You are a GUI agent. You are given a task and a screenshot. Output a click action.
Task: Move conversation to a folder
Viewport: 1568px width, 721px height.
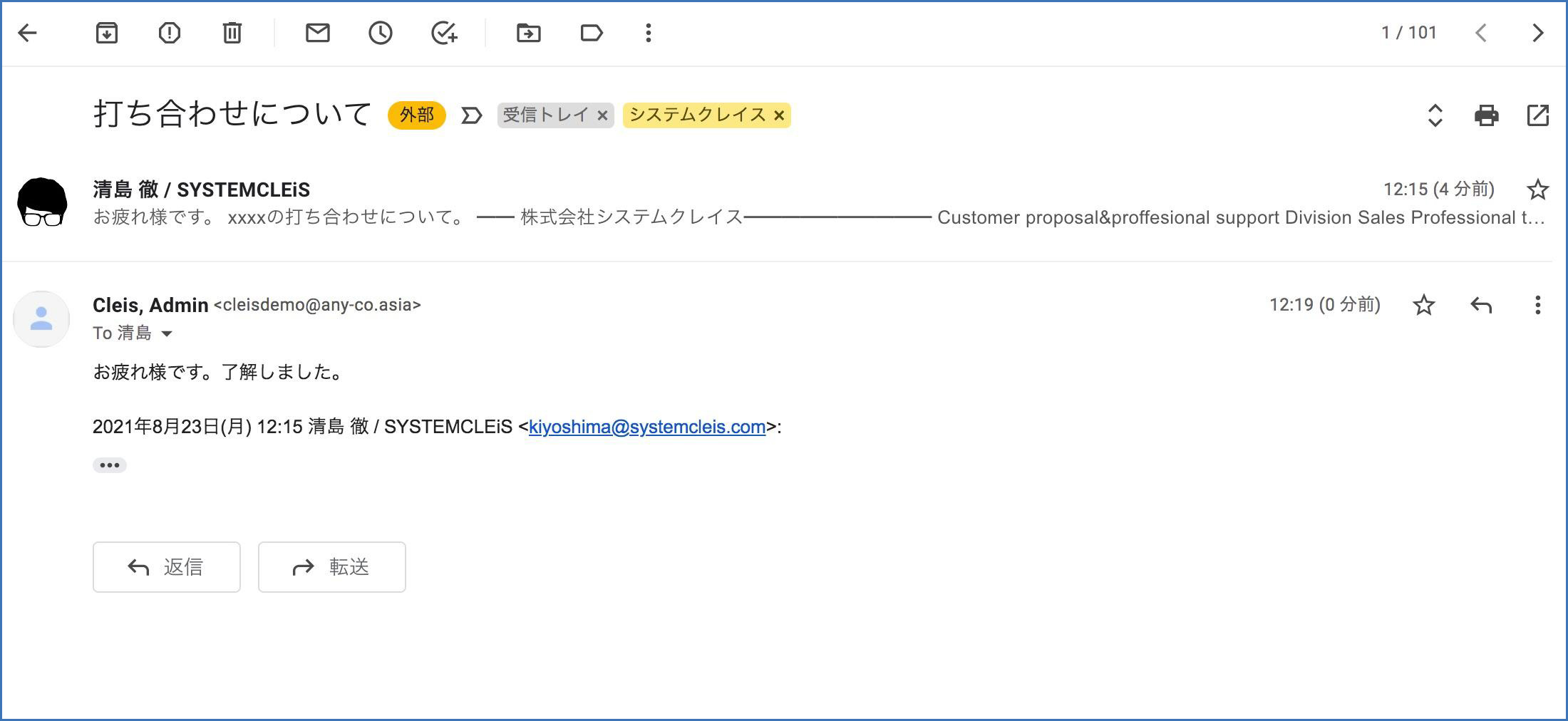pos(529,33)
